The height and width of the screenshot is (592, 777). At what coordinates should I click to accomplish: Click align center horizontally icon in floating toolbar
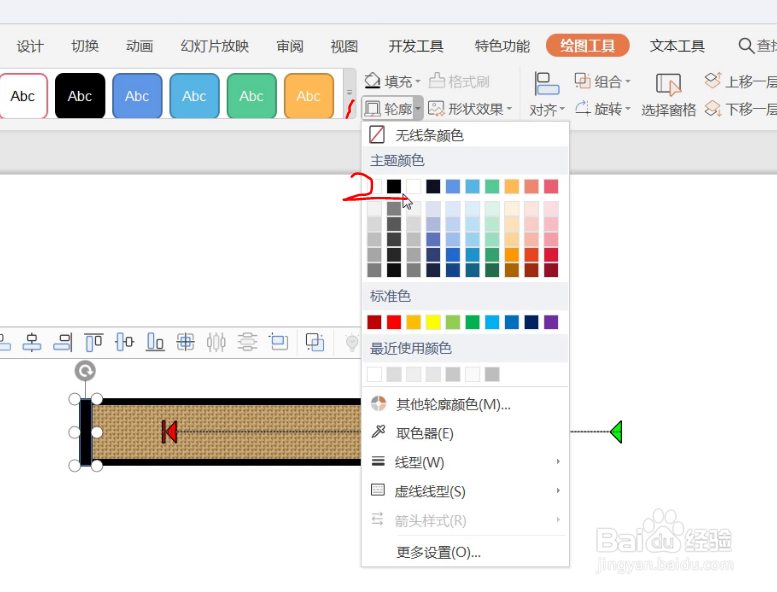click(x=32, y=342)
